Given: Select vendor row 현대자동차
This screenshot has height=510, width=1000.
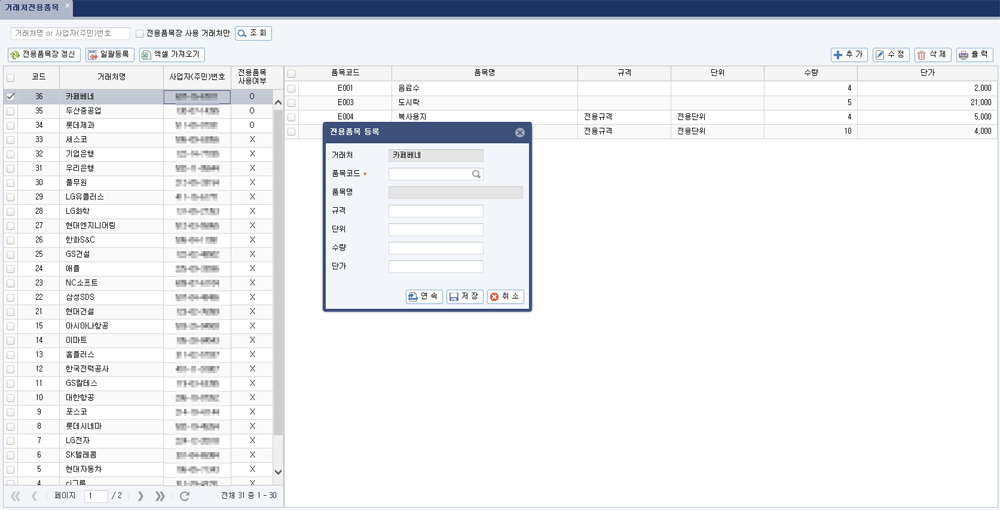Looking at the screenshot, I should point(139,469).
